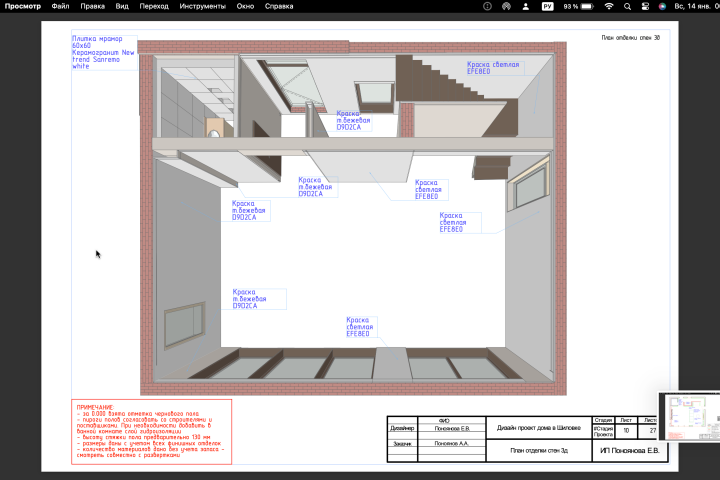Click the exclamation circle status icon
This screenshot has width=720, height=480.
488,6
